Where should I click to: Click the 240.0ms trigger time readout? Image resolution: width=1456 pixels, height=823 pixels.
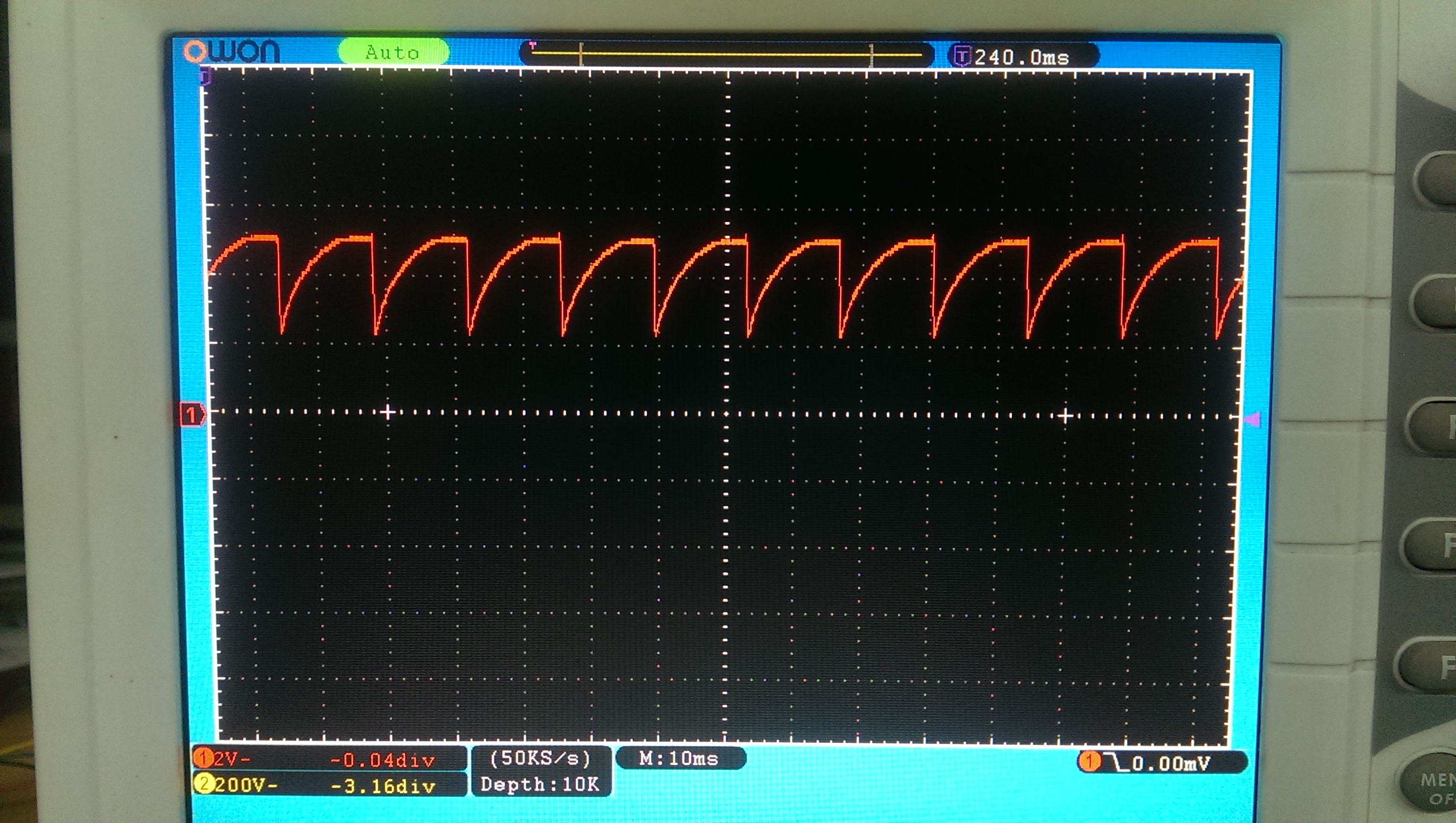(x=1022, y=57)
